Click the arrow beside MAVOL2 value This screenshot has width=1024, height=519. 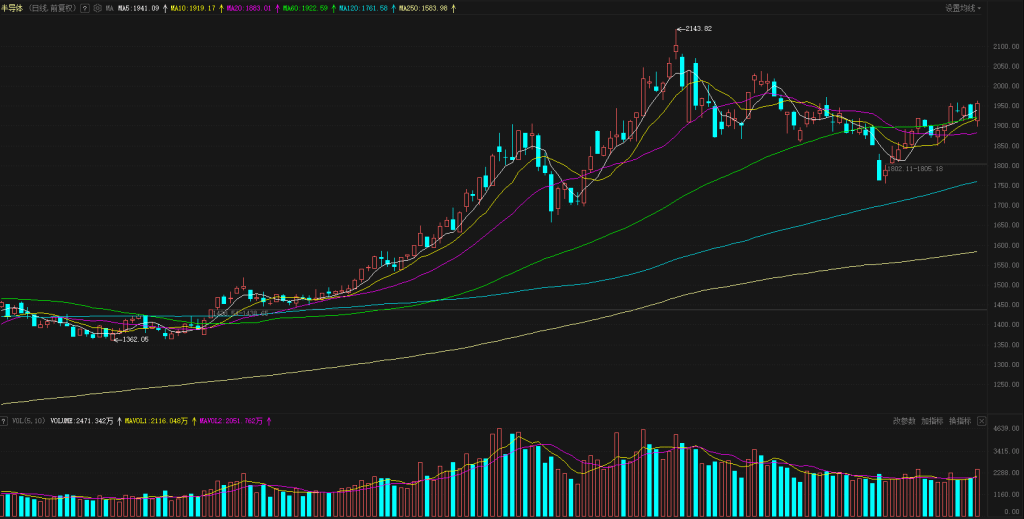[x=268, y=422]
